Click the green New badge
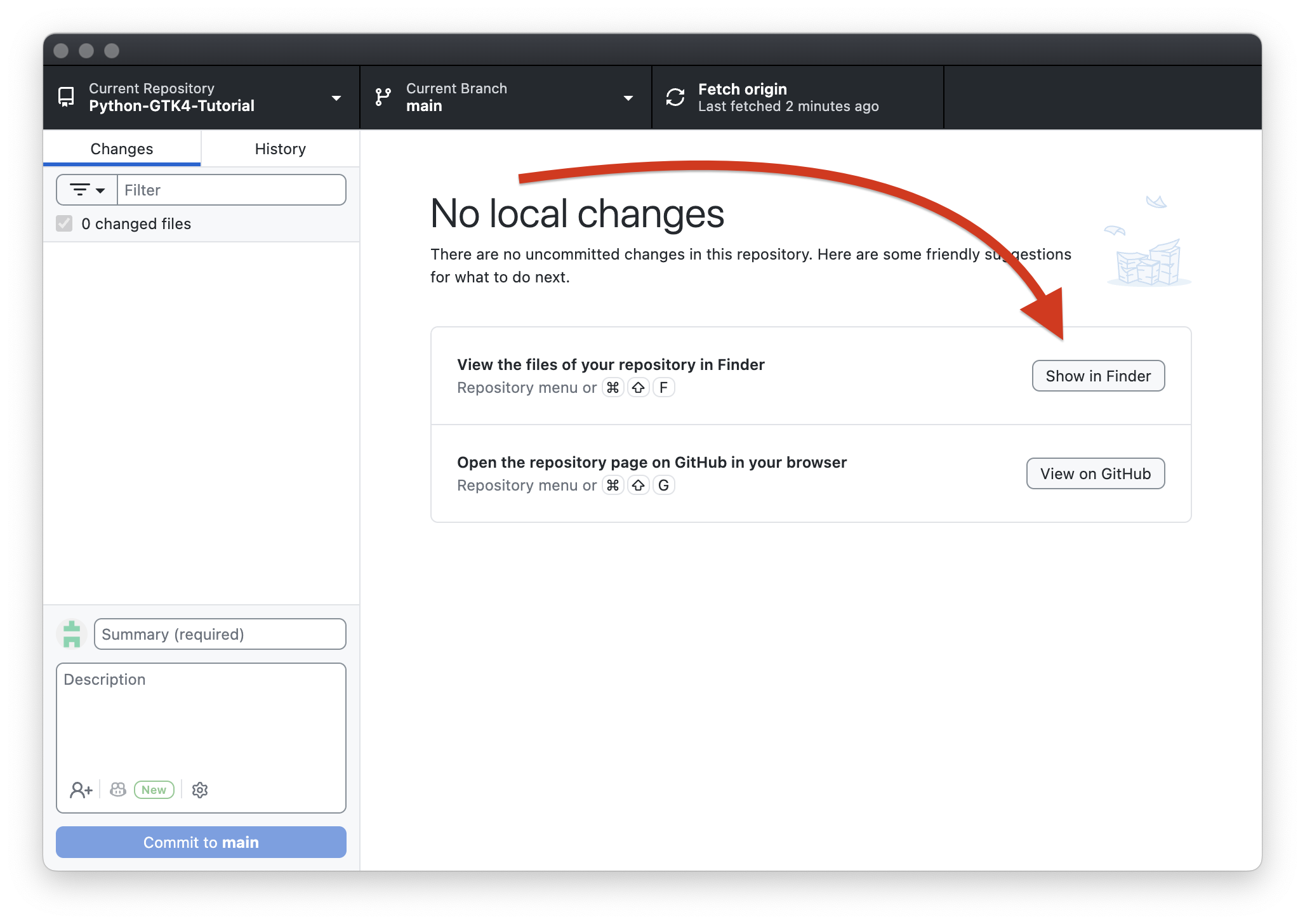This screenshot has height=924, width=1305. pyautogui.click(x=154, y=789)
